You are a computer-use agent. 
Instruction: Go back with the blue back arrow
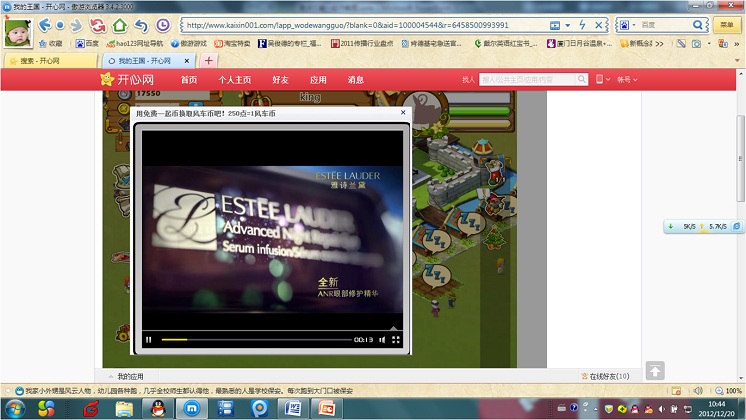45,25
